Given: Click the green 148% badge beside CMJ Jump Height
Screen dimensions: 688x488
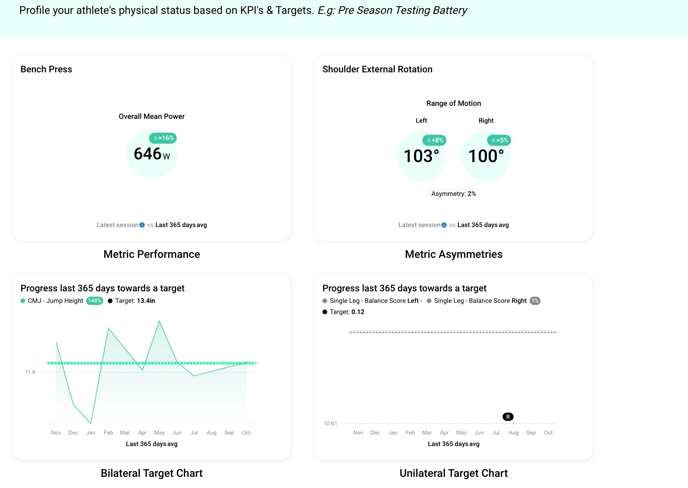Looking at the screenshot, I should (95, 301).
